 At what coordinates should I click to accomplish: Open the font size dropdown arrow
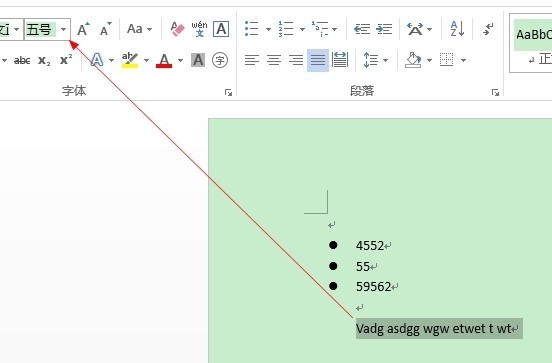click(x=63, y=29)
